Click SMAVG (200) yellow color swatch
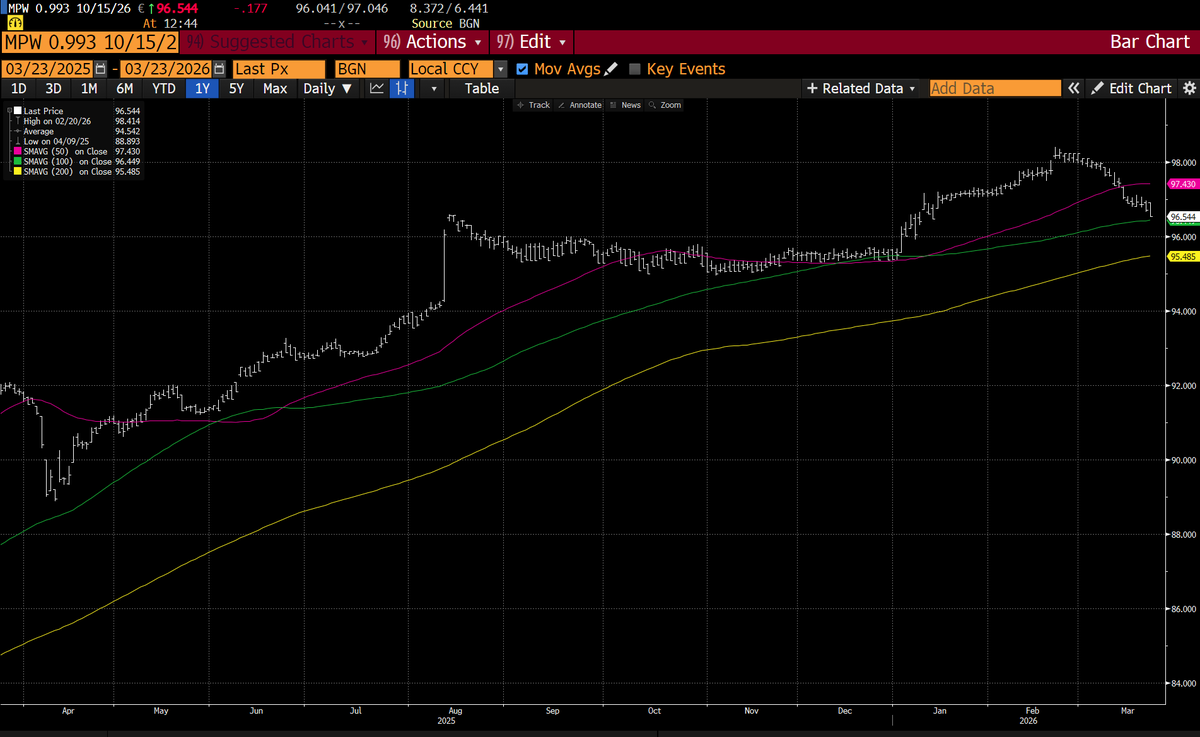Screen dimensions: 1200x737 pos(18,171)
